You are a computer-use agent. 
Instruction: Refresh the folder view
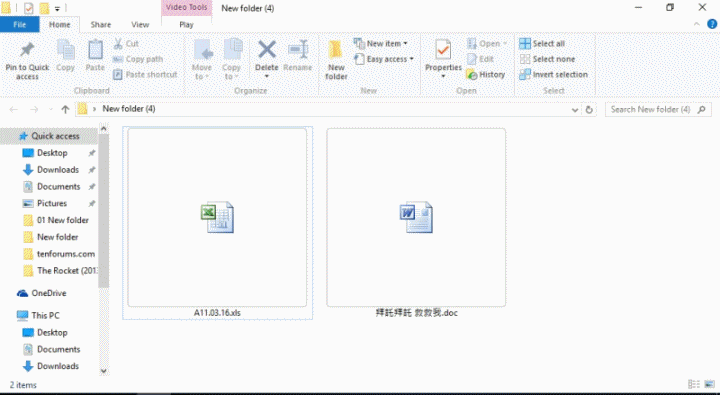[x=589, y=109]
